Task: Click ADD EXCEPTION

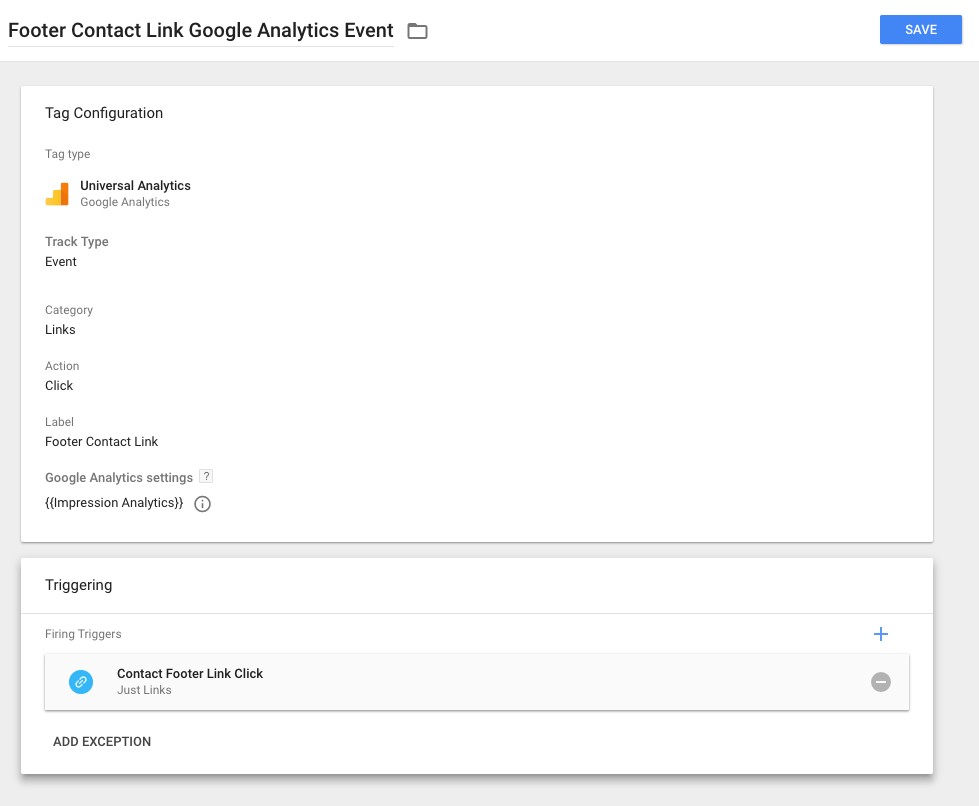Action: click(102, 742)
